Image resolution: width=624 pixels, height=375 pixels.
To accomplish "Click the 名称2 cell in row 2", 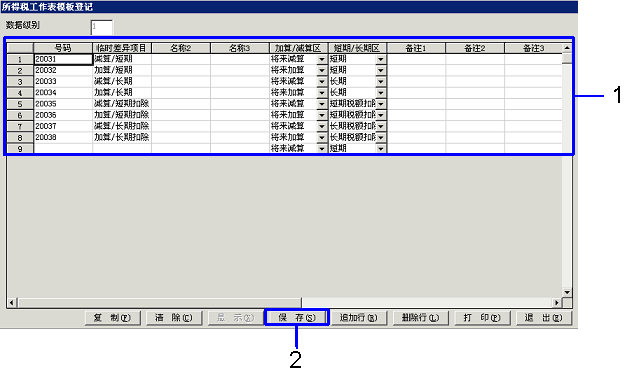I will pyautogui.click(x=181, y=70).
